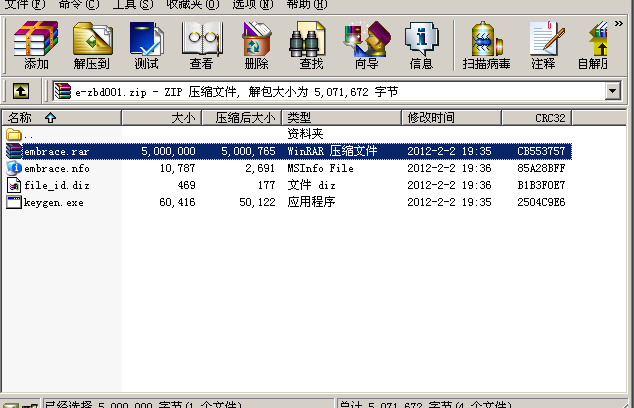Select the file_id.diz file name
Screen dimensions: 634x408
click(x=57, y=186)
